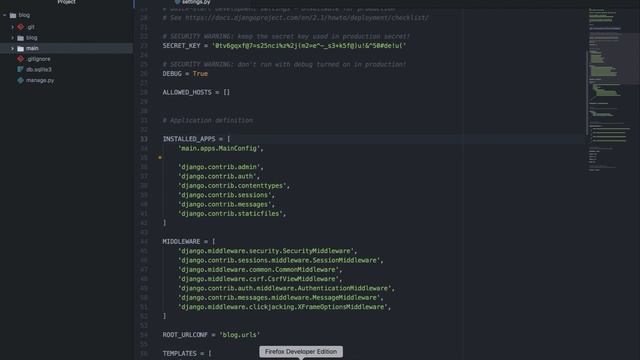This screenshot has width=640, height=360.
Task: Click the root blog folder icon
Action: pyautogui.click(x=13, y=15)
